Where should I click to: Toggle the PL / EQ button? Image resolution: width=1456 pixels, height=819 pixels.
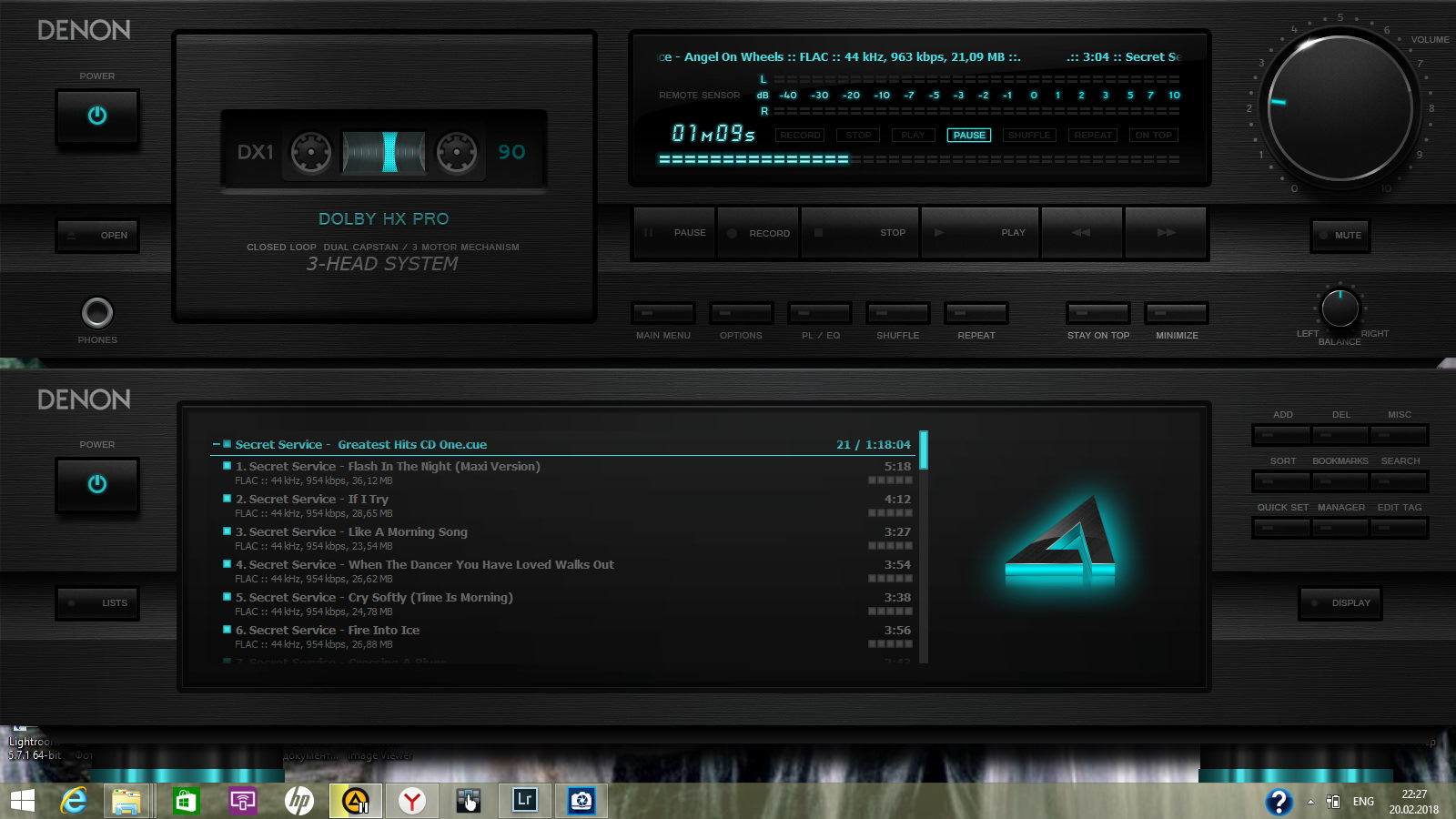point(820,313)
